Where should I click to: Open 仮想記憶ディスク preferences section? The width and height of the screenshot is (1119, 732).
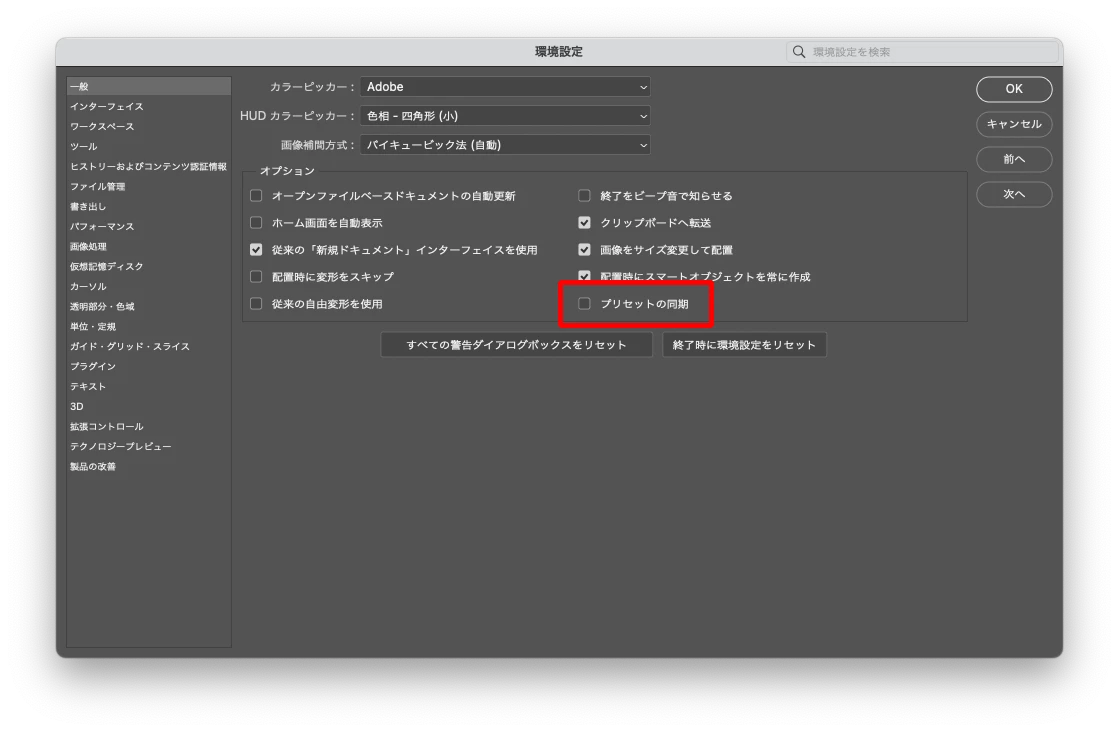[x=148, y=266]
